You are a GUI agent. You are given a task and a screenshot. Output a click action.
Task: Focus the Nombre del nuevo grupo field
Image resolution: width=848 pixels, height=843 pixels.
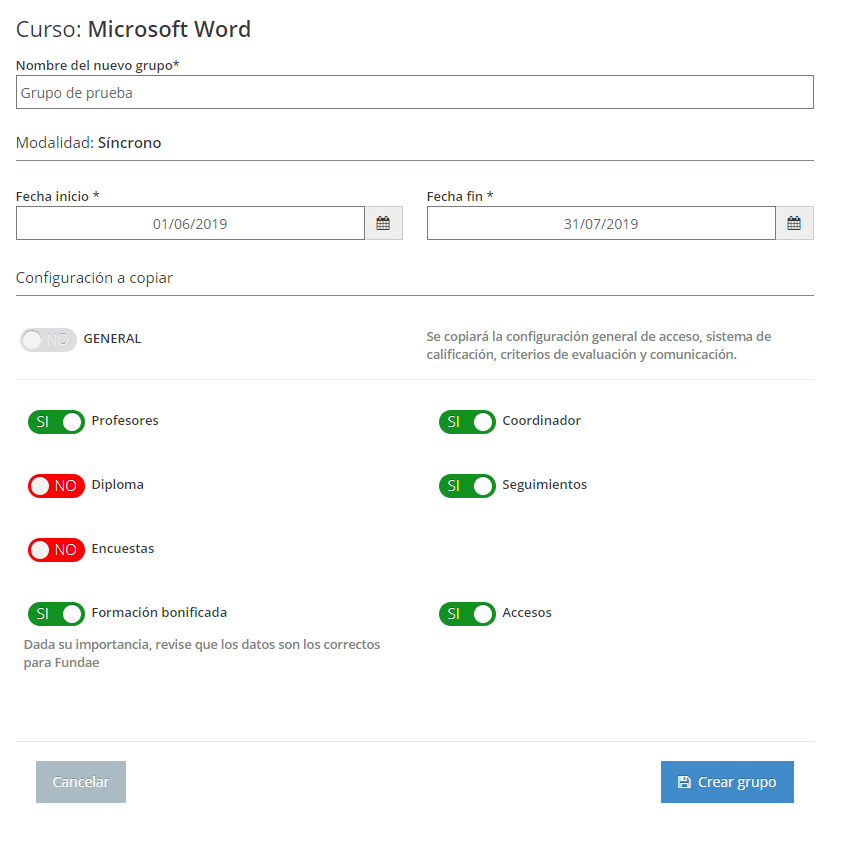(415, 92)
